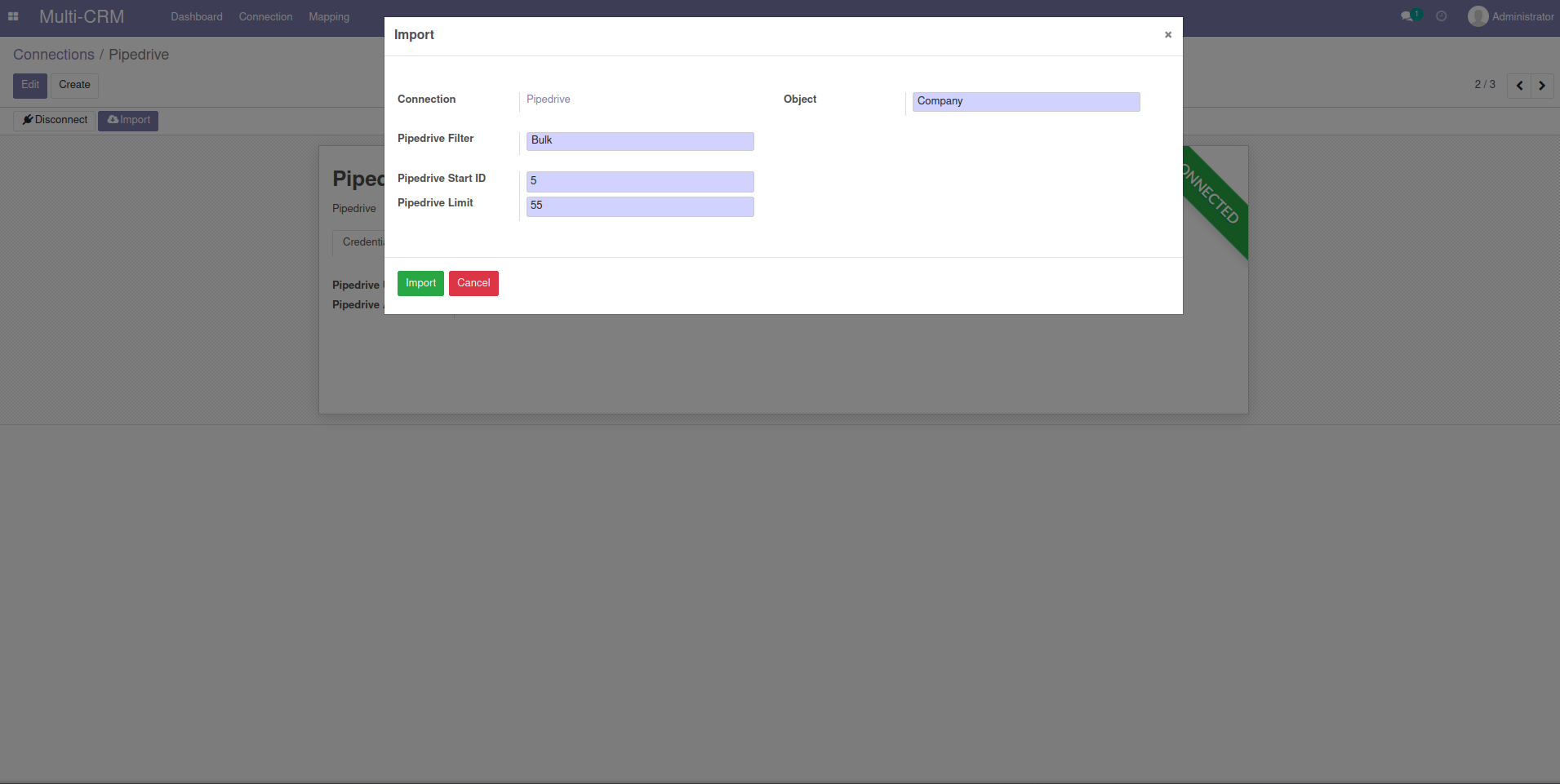Screen dimensions: 1560x784
Task: Open the Connection menu
Action: (x=265, y=17)
